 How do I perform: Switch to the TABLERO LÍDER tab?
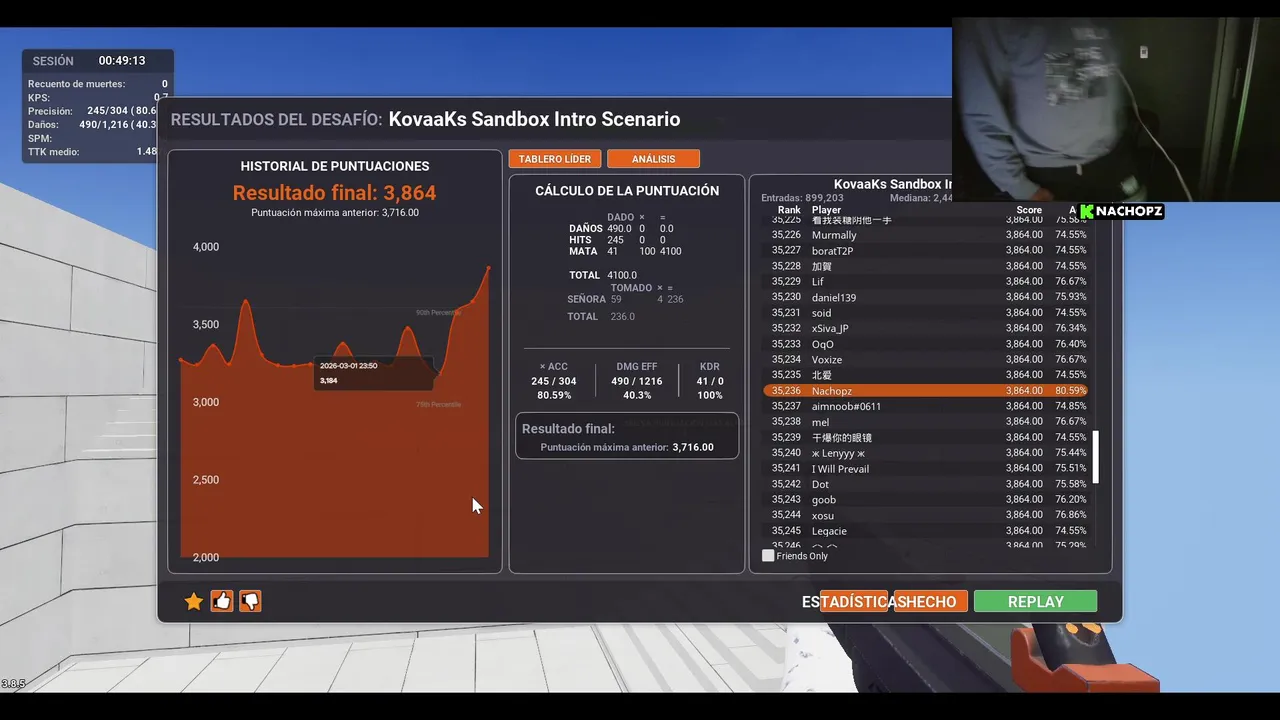554,159
